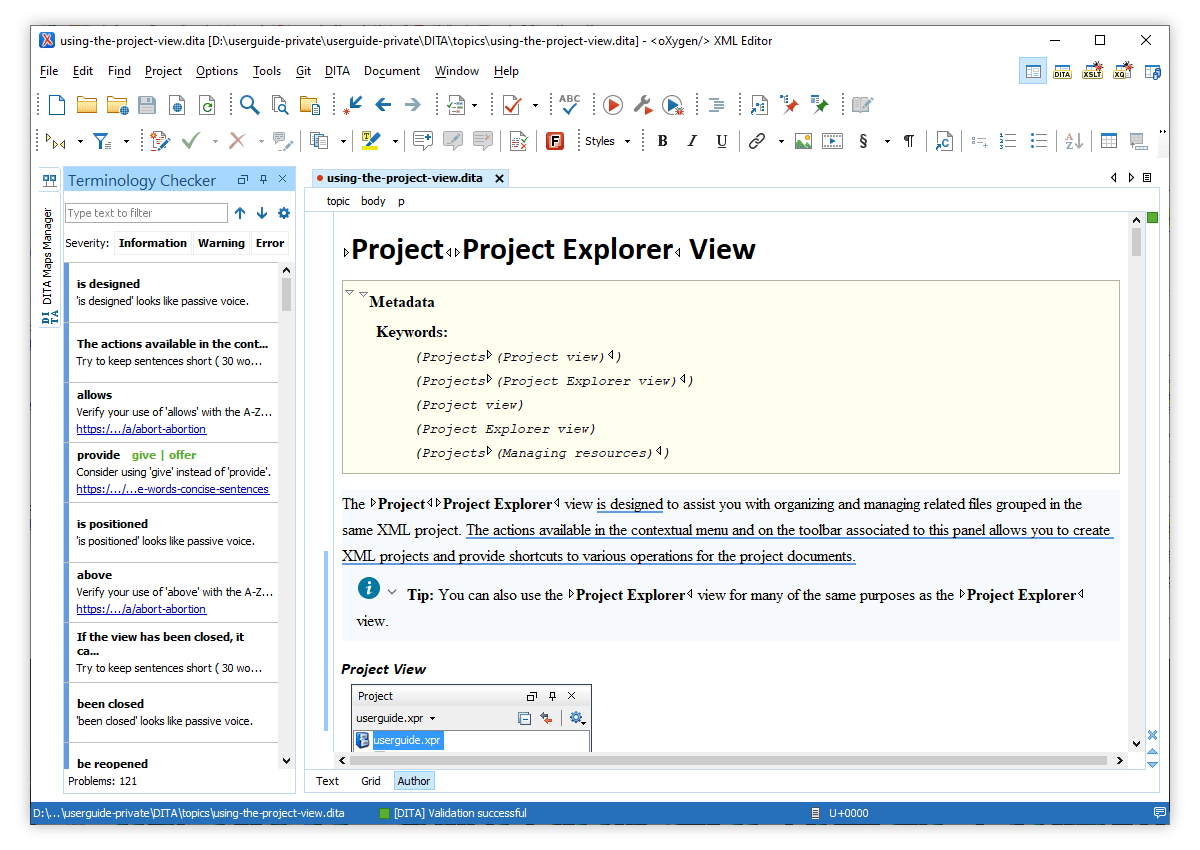Switch to the Grid editing mode tab
Image resolution: width=1200 pixels, height=850 pixels.
click(x=371, y=781)
